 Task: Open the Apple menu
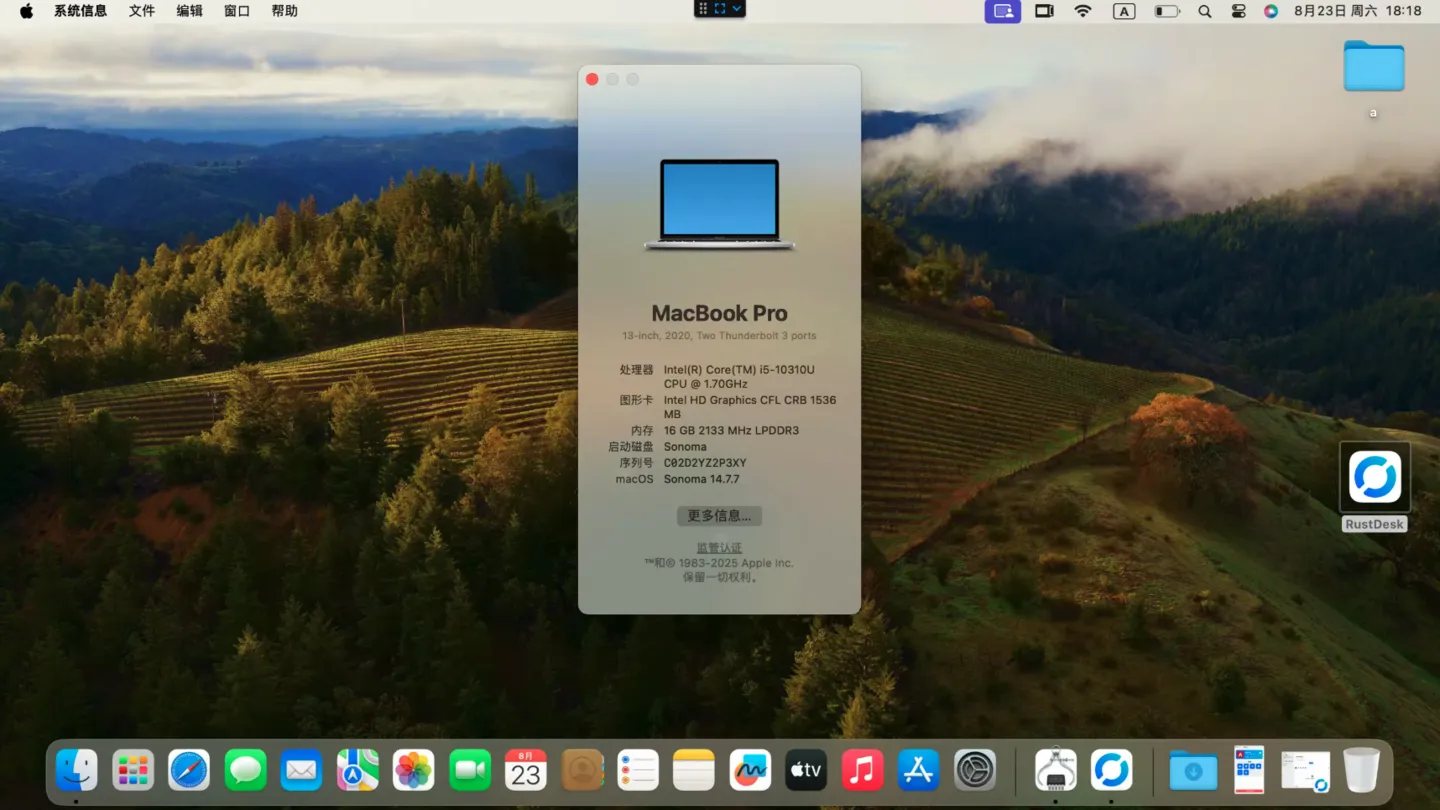[26, 11]
